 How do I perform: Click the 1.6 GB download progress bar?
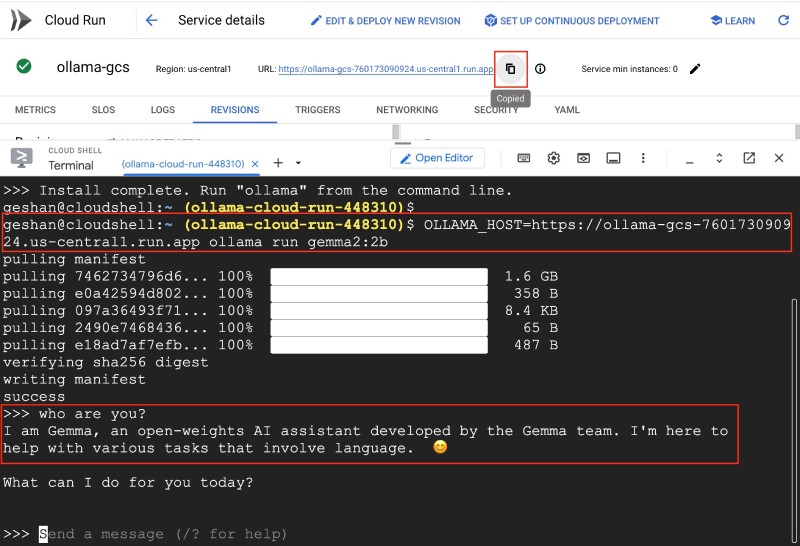[379, 277]
